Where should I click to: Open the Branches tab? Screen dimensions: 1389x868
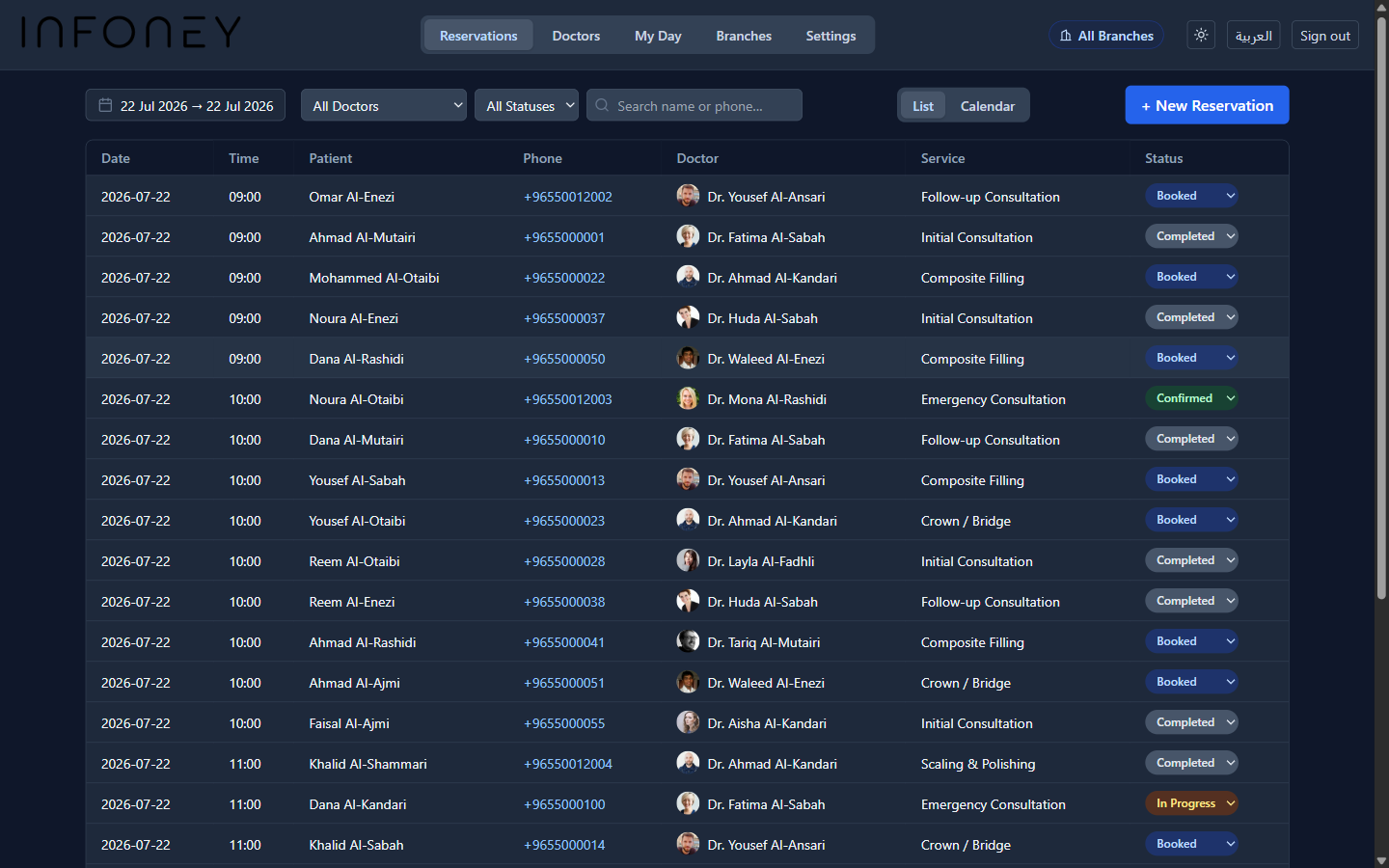click(744, 36)
